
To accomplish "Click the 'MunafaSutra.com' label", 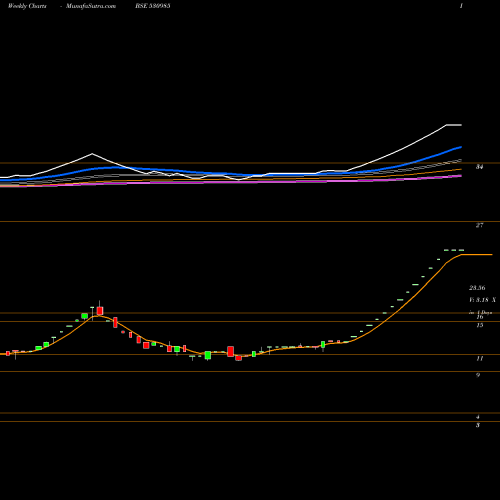I will [91, 6].
